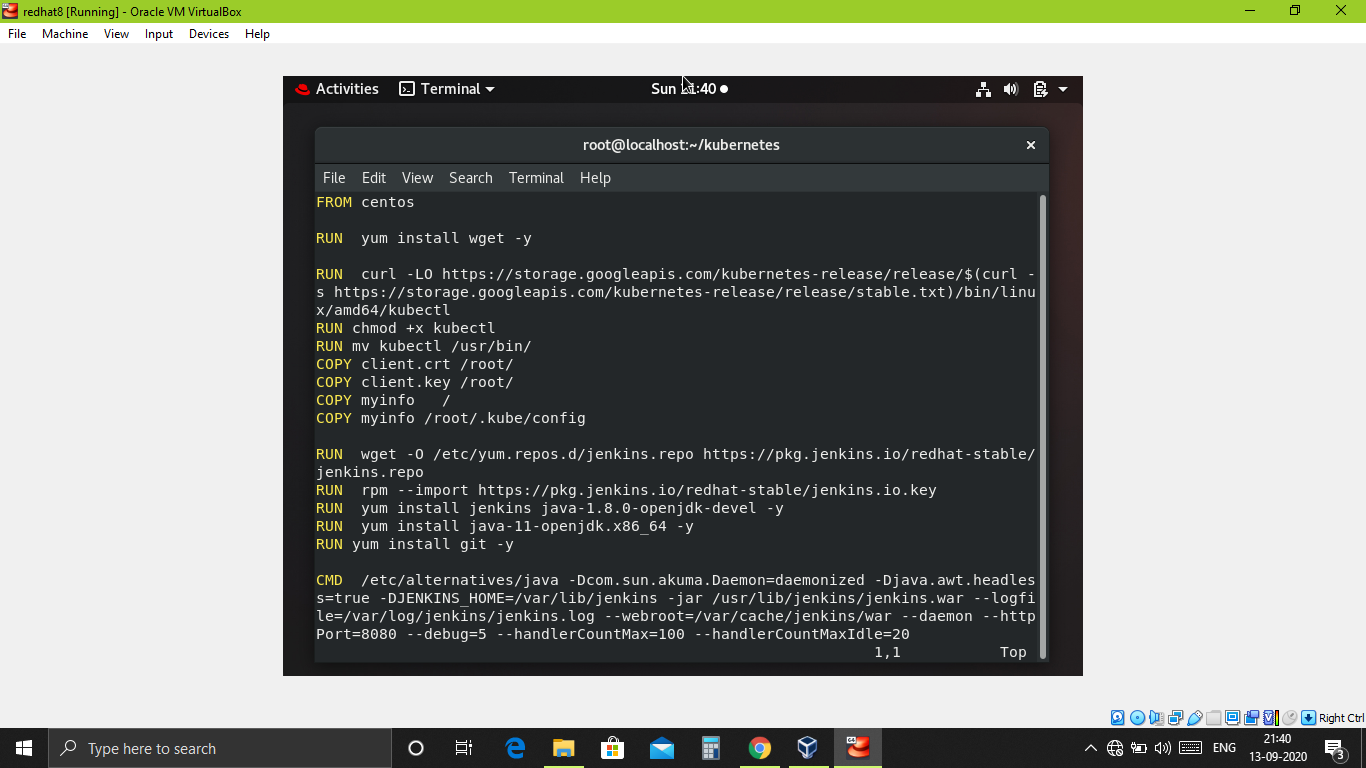1366x768 pixels.
Task: Open the terminal's View menu
Action: point(417,178)
